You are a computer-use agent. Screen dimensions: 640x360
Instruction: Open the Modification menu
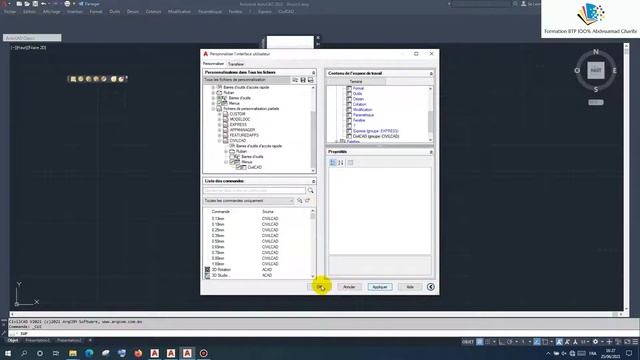179,12
